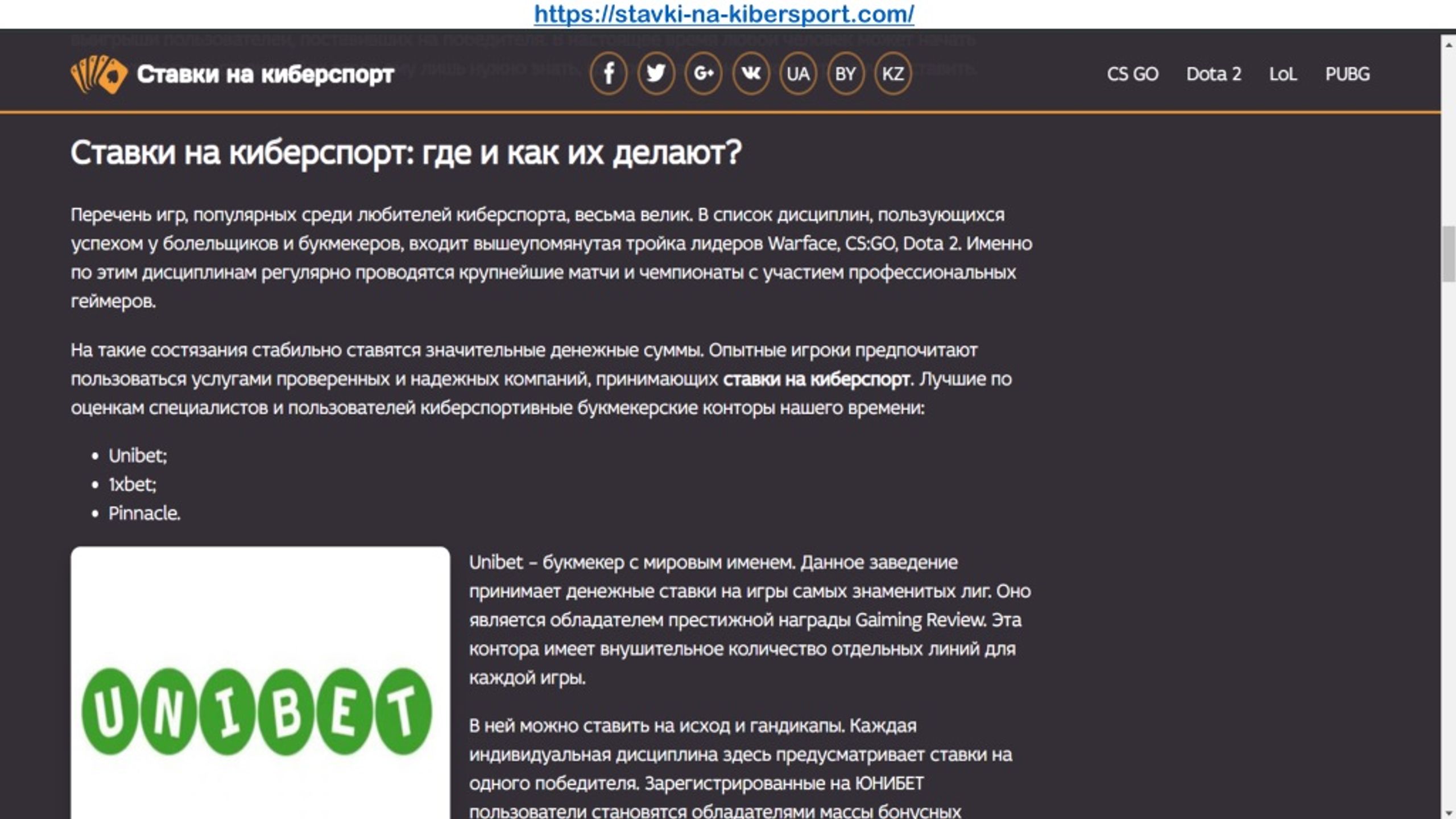Click the 'Pinnacle.' list item

point(144,514)
